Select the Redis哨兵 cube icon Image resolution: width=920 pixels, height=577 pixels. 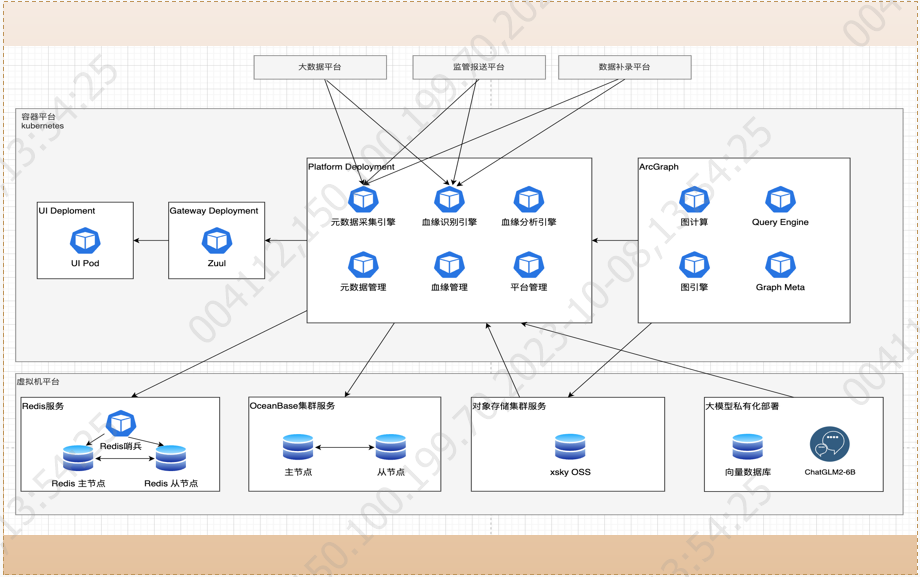(121, 424)
